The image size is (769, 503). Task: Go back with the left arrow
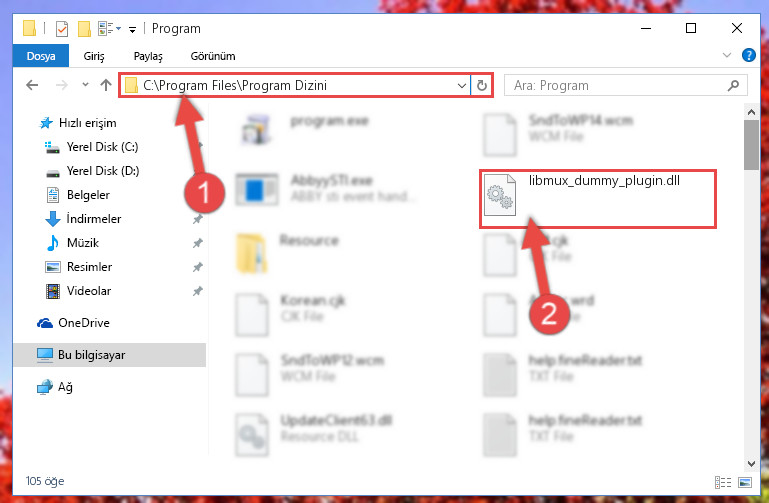pos(32,85)
